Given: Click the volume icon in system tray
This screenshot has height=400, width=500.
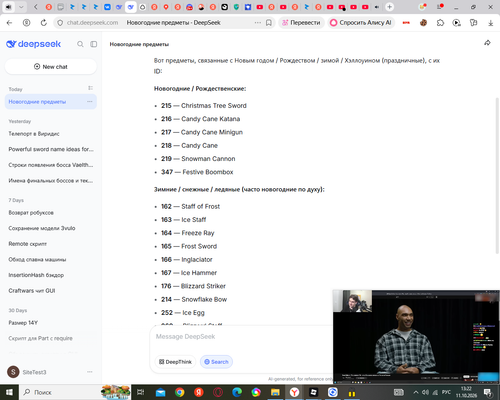Looking at the screenshot, I should coord(425,392).
